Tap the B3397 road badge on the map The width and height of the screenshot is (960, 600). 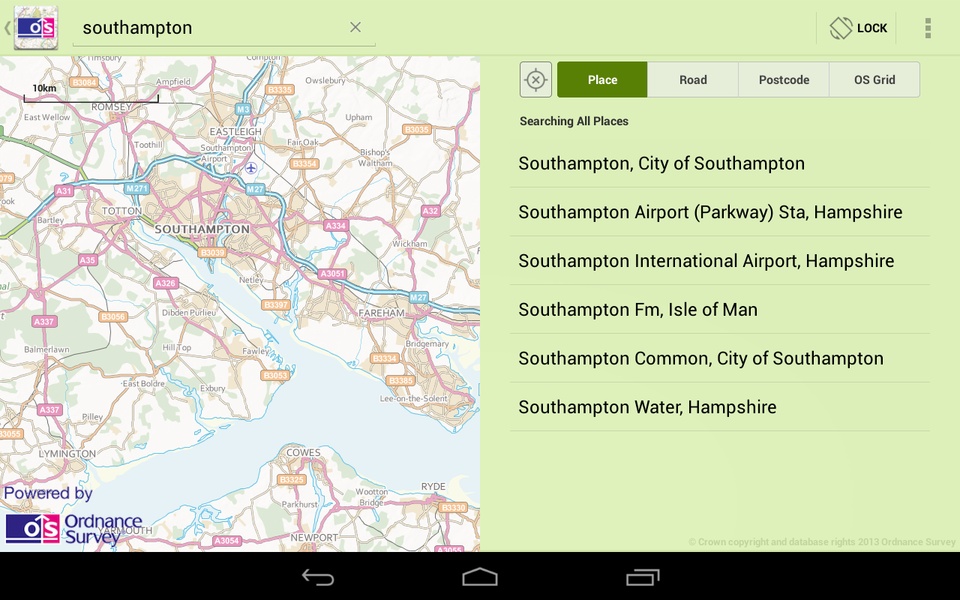pos(276,304)
